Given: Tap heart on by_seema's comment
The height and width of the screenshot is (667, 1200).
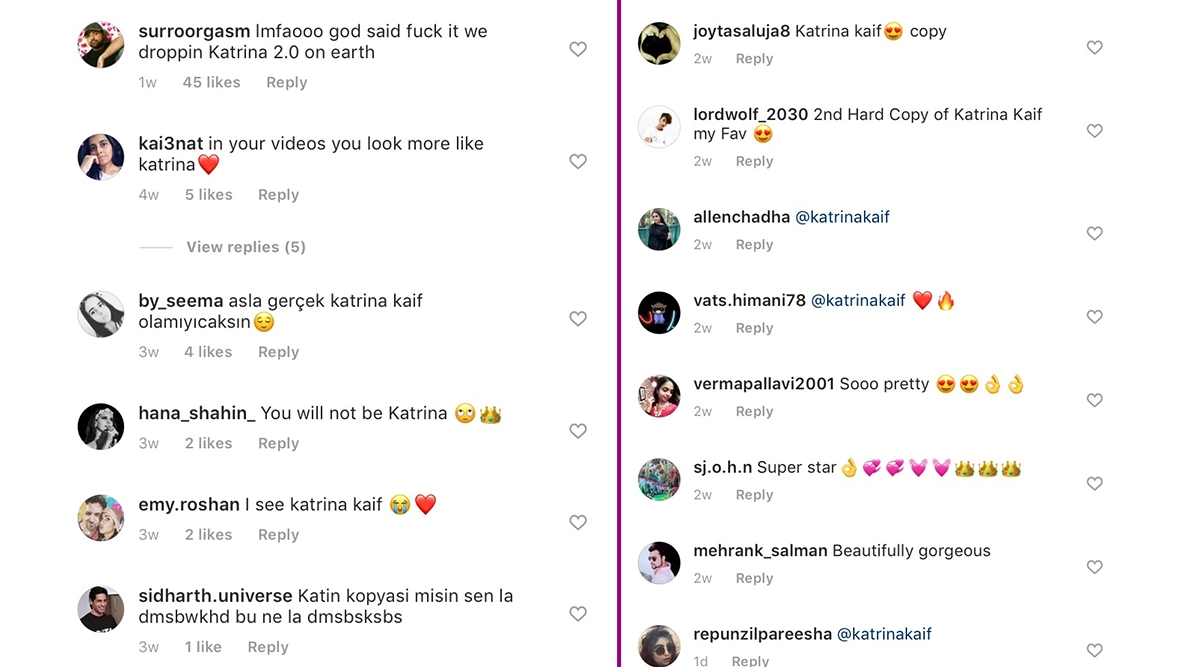Looking at the screenshot, I should [578, 318].
